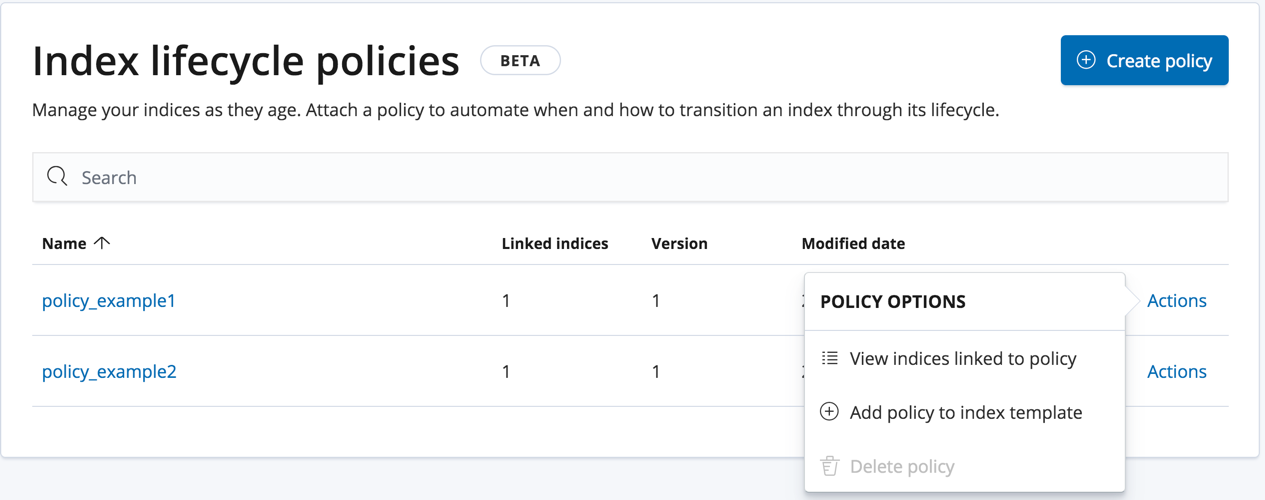Click the Version column header
The height and width of the screenshot is (500, 1265).
(679, 243)
